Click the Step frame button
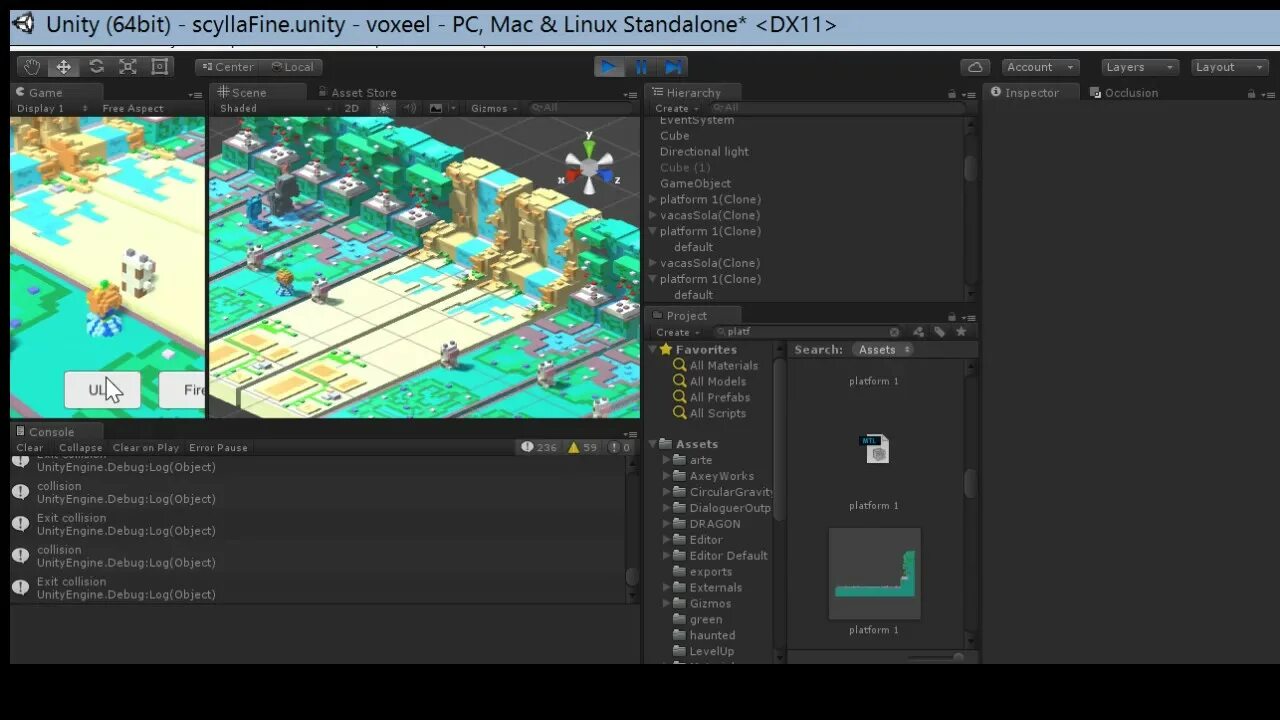1280x720 pixels. click(673, 67)
